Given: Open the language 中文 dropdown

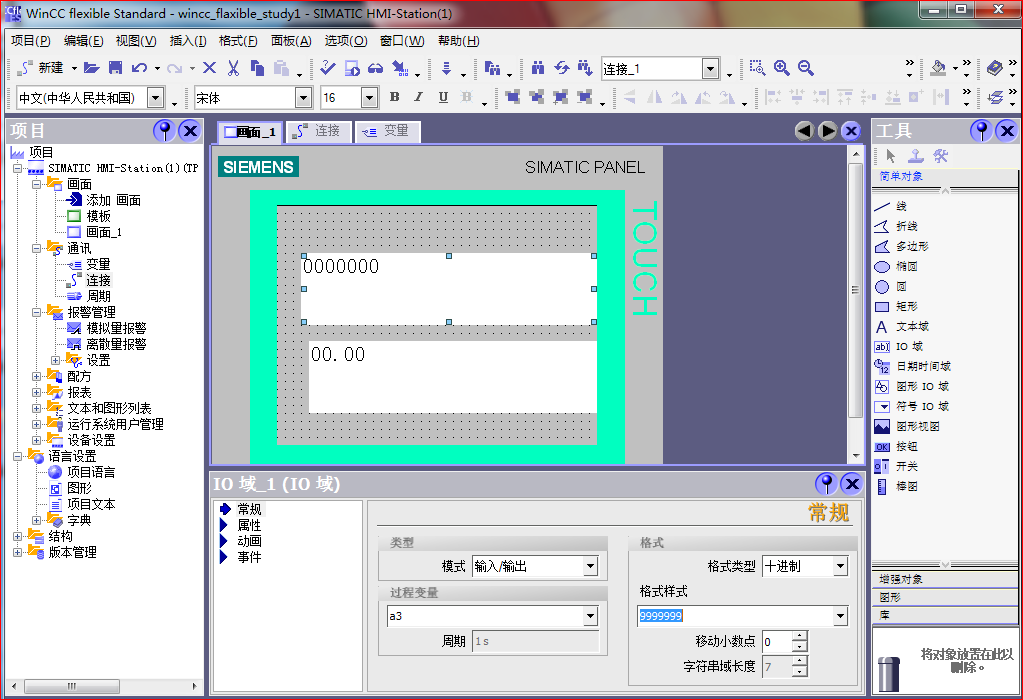Looking at the screenshot, I should (155, 98).
